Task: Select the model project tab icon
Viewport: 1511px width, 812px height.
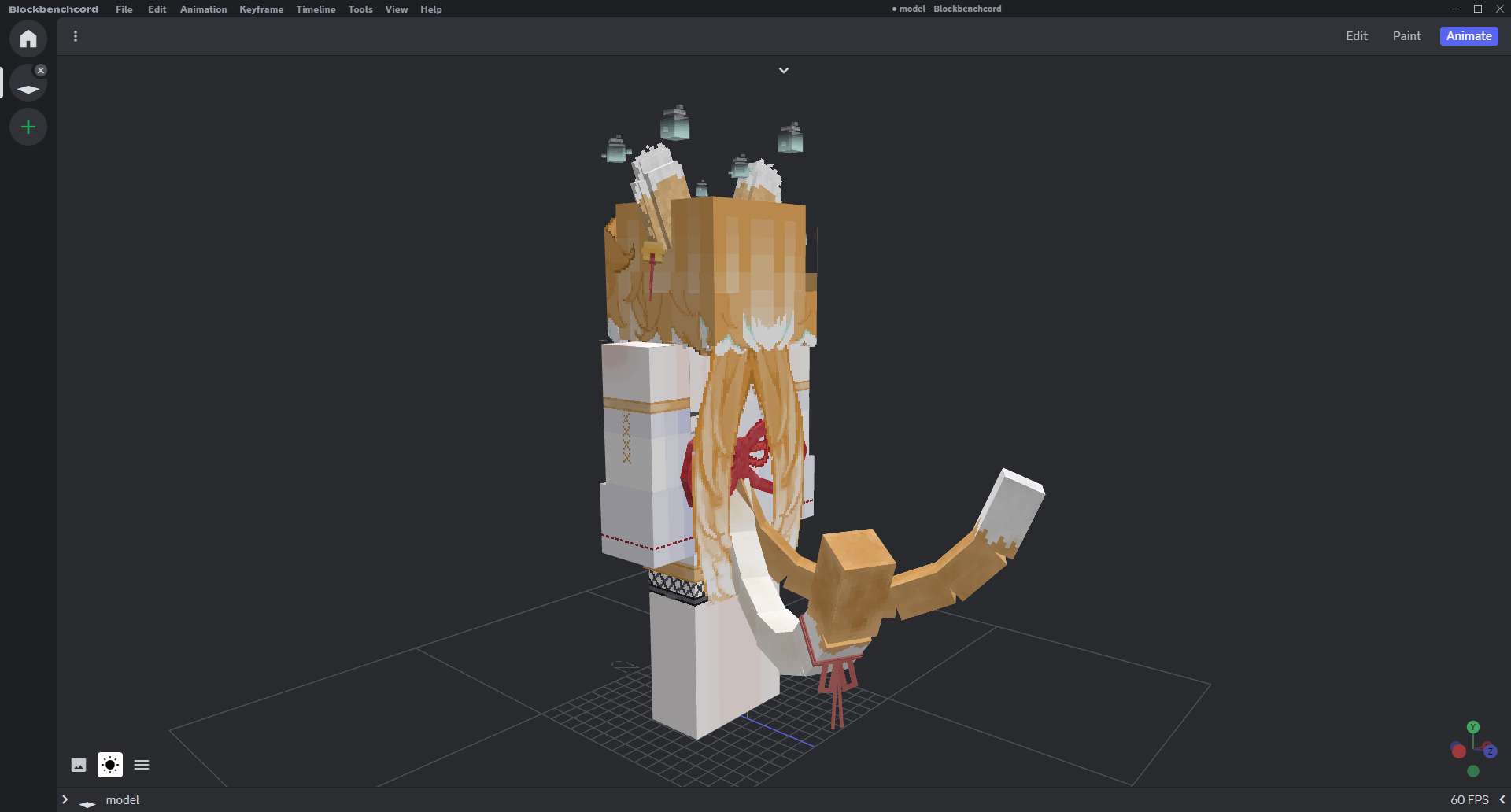Action: pyautogui.click(x=28, y=87)
